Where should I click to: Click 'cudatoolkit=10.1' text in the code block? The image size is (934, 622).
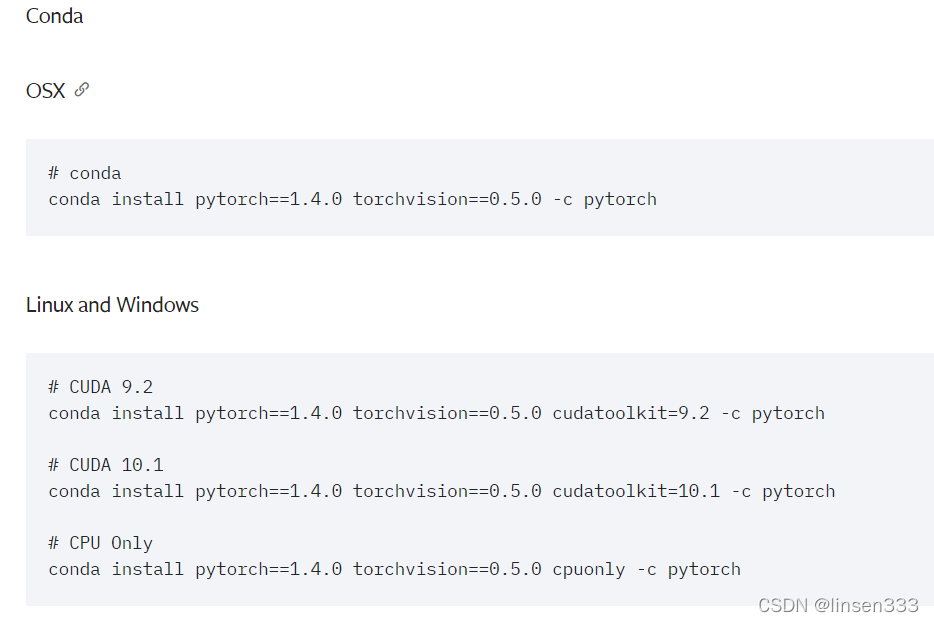[x=636, y=491]
